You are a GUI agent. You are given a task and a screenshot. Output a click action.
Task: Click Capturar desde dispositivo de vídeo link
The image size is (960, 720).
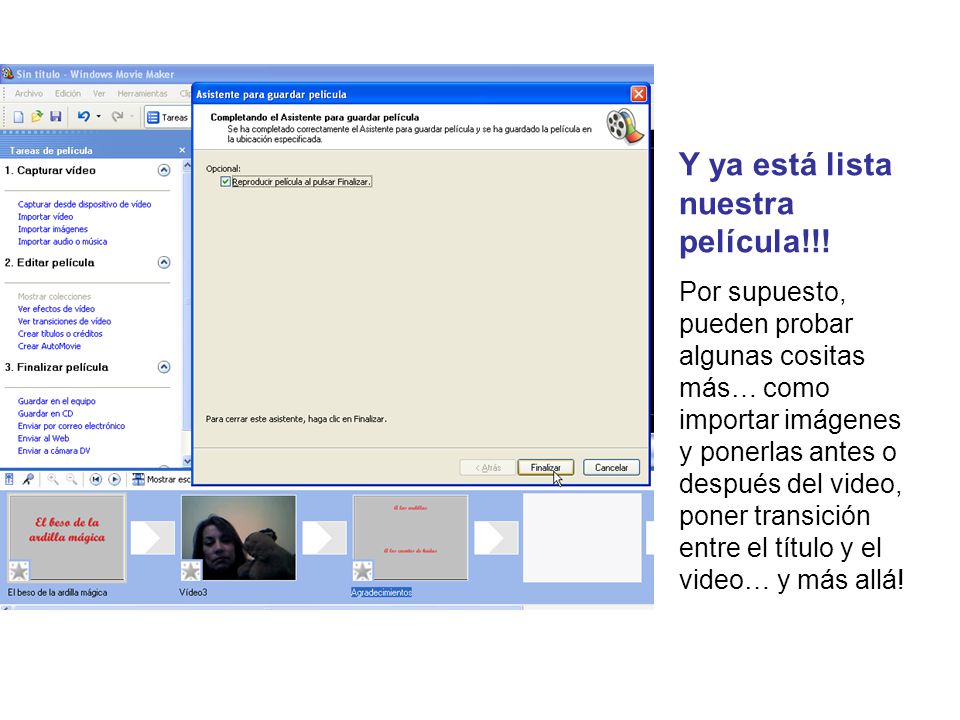click(x=84, y=204)
